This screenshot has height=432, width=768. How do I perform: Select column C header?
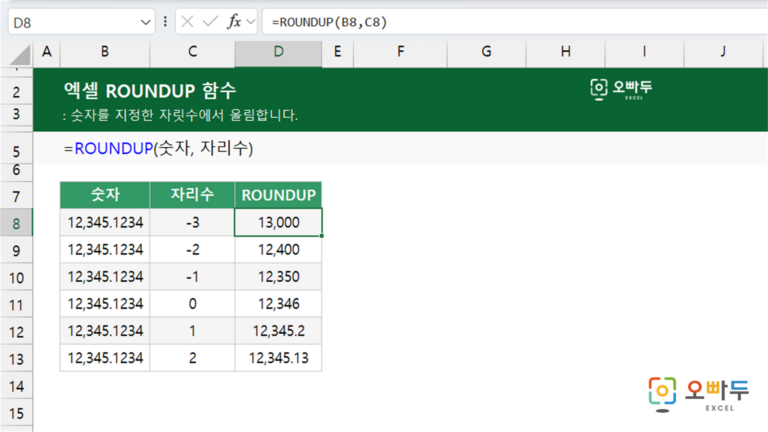tap(192, 52)
